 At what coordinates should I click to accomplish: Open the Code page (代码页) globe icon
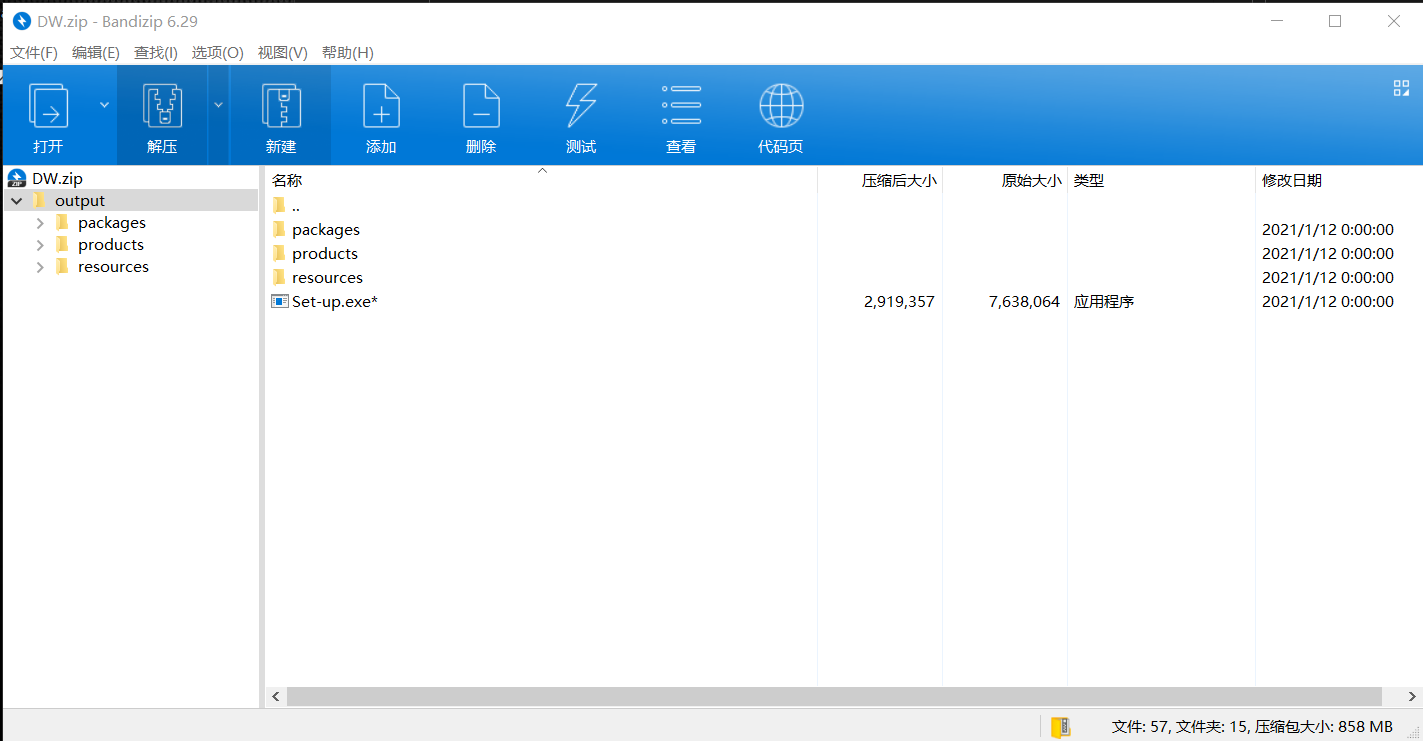pyautogui.click(x=781, y=105)
